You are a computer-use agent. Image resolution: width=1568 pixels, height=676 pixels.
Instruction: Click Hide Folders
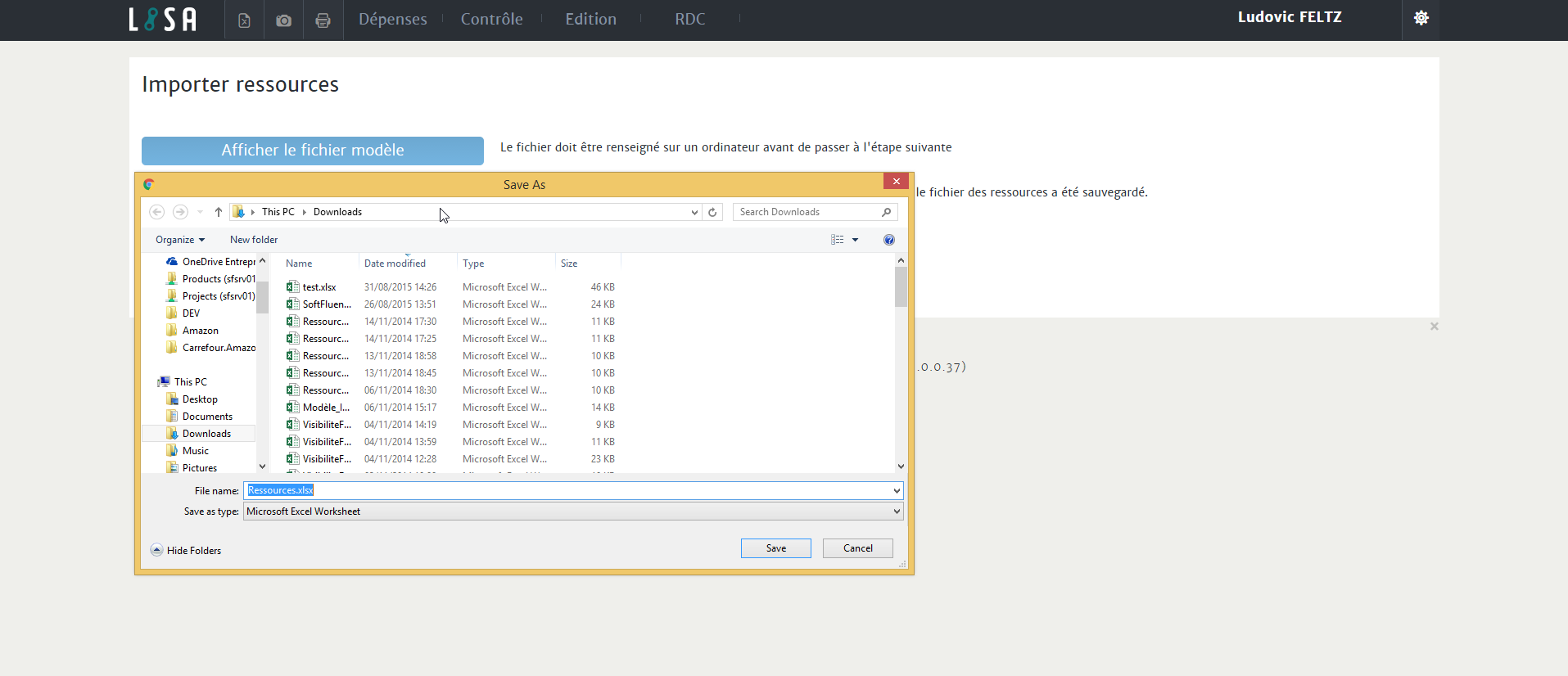click(x=186, y=551)
